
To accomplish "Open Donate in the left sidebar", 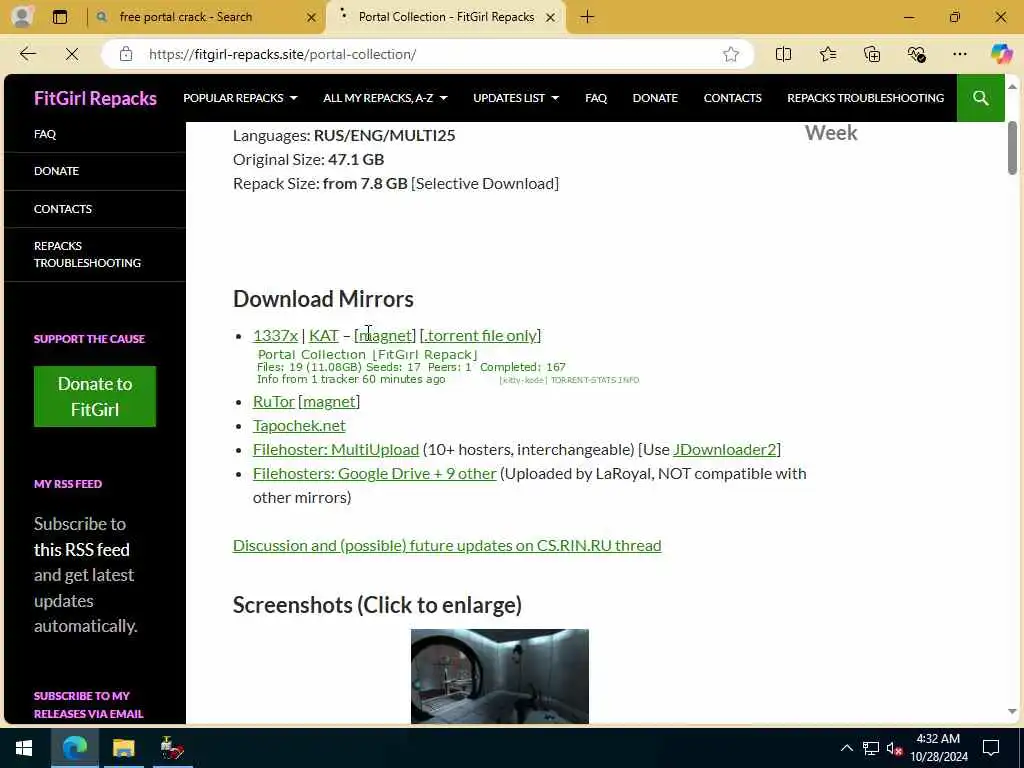I will coord(56,171).
